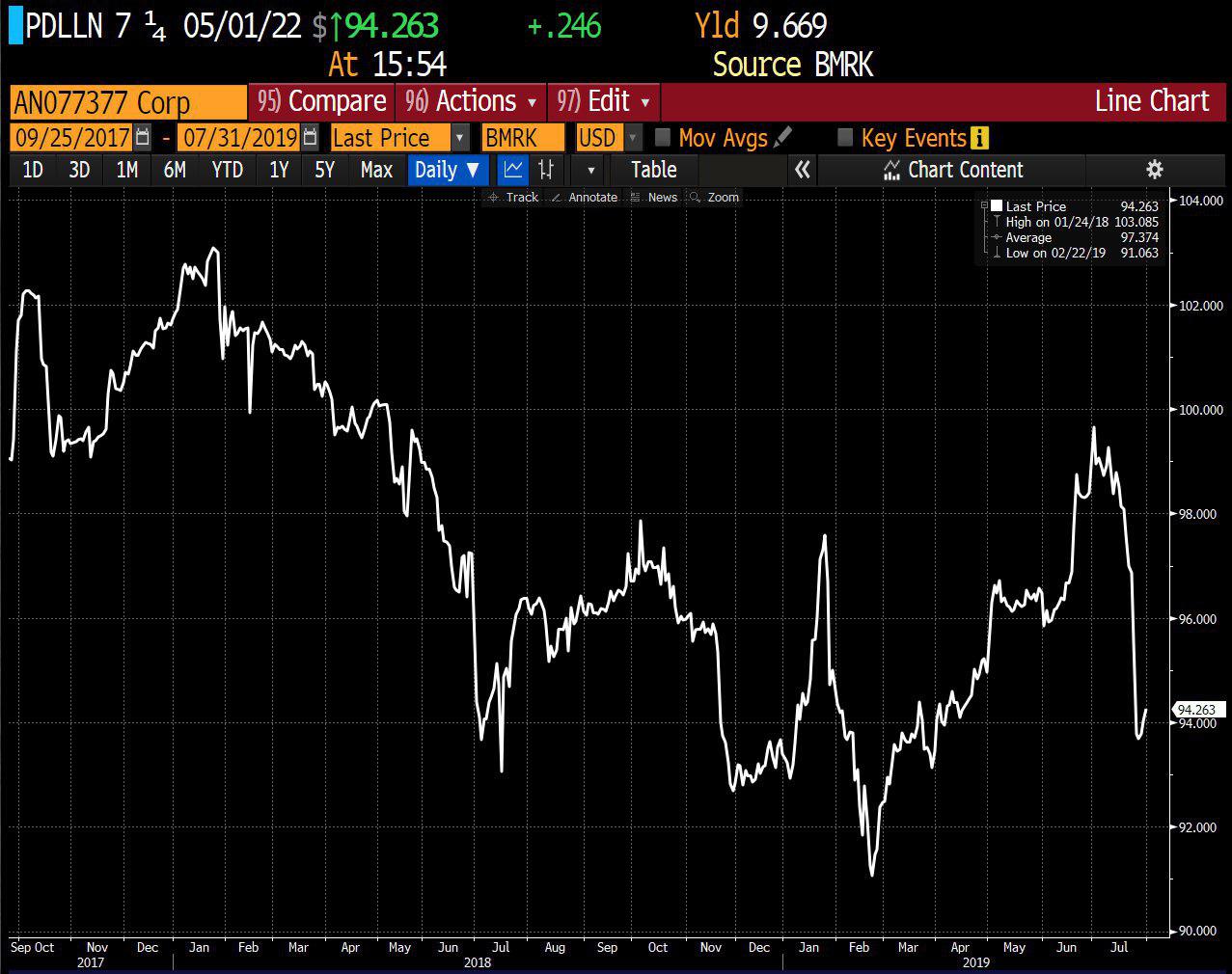
Task: Open the Actions menu
Action: pos(471,101)
